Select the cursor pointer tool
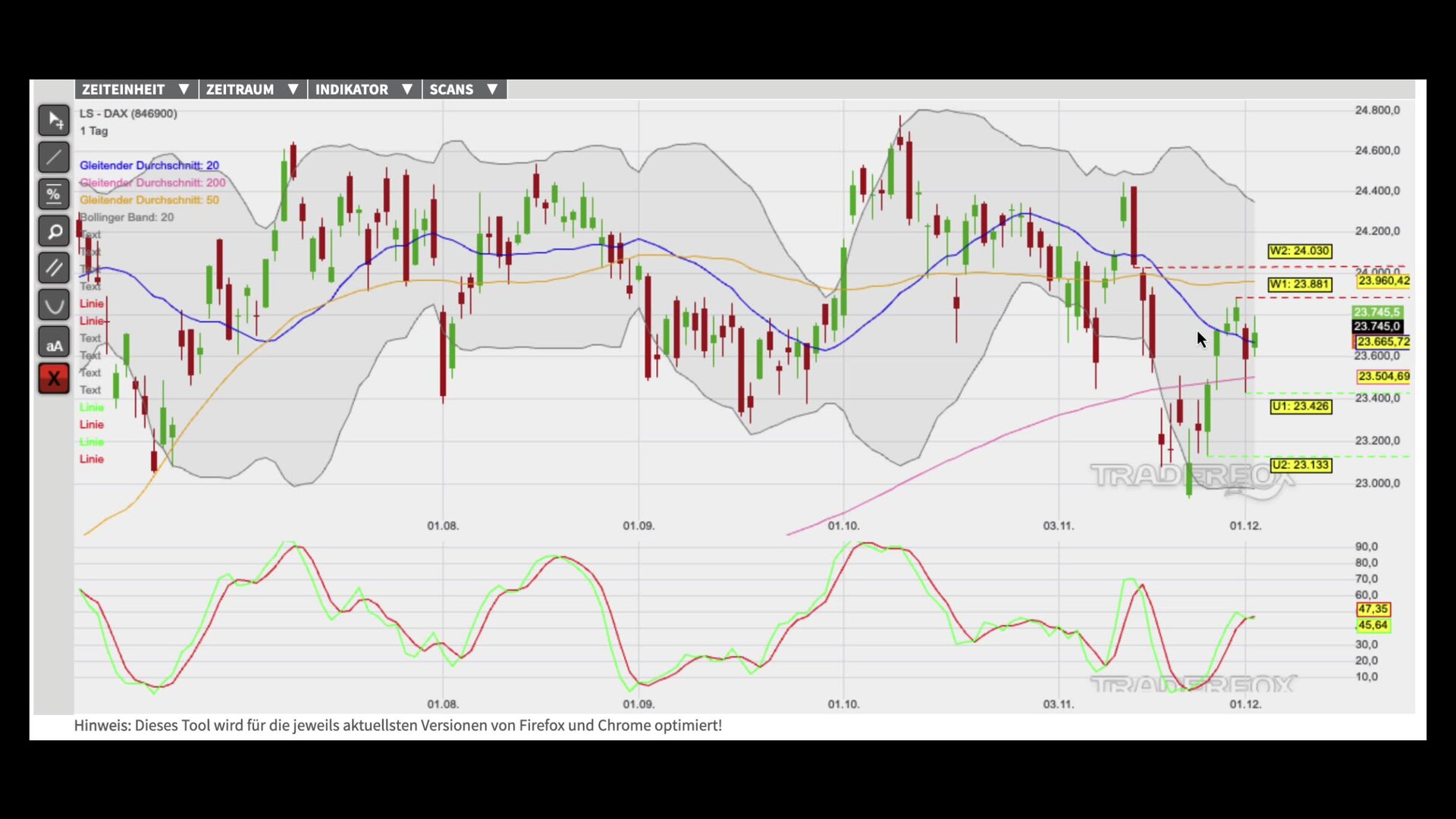 tap(54, 120)
